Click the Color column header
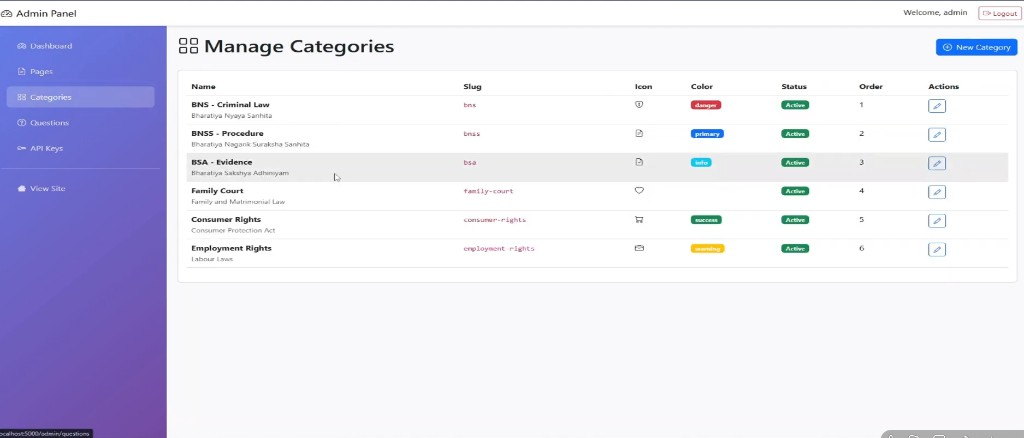 [x=701, y=87]
